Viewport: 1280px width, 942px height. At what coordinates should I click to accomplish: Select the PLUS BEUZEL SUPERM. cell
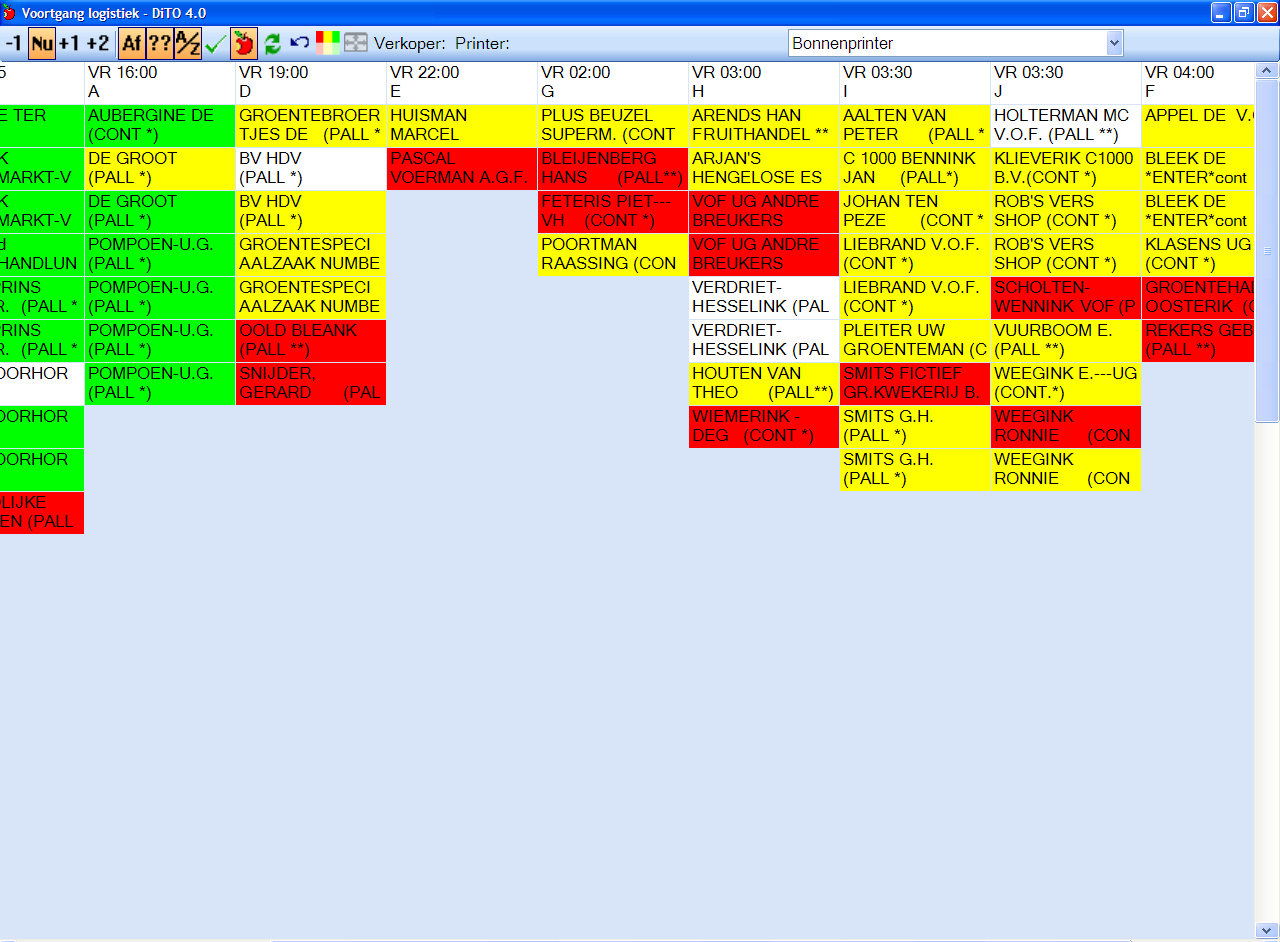click(613, 125)
